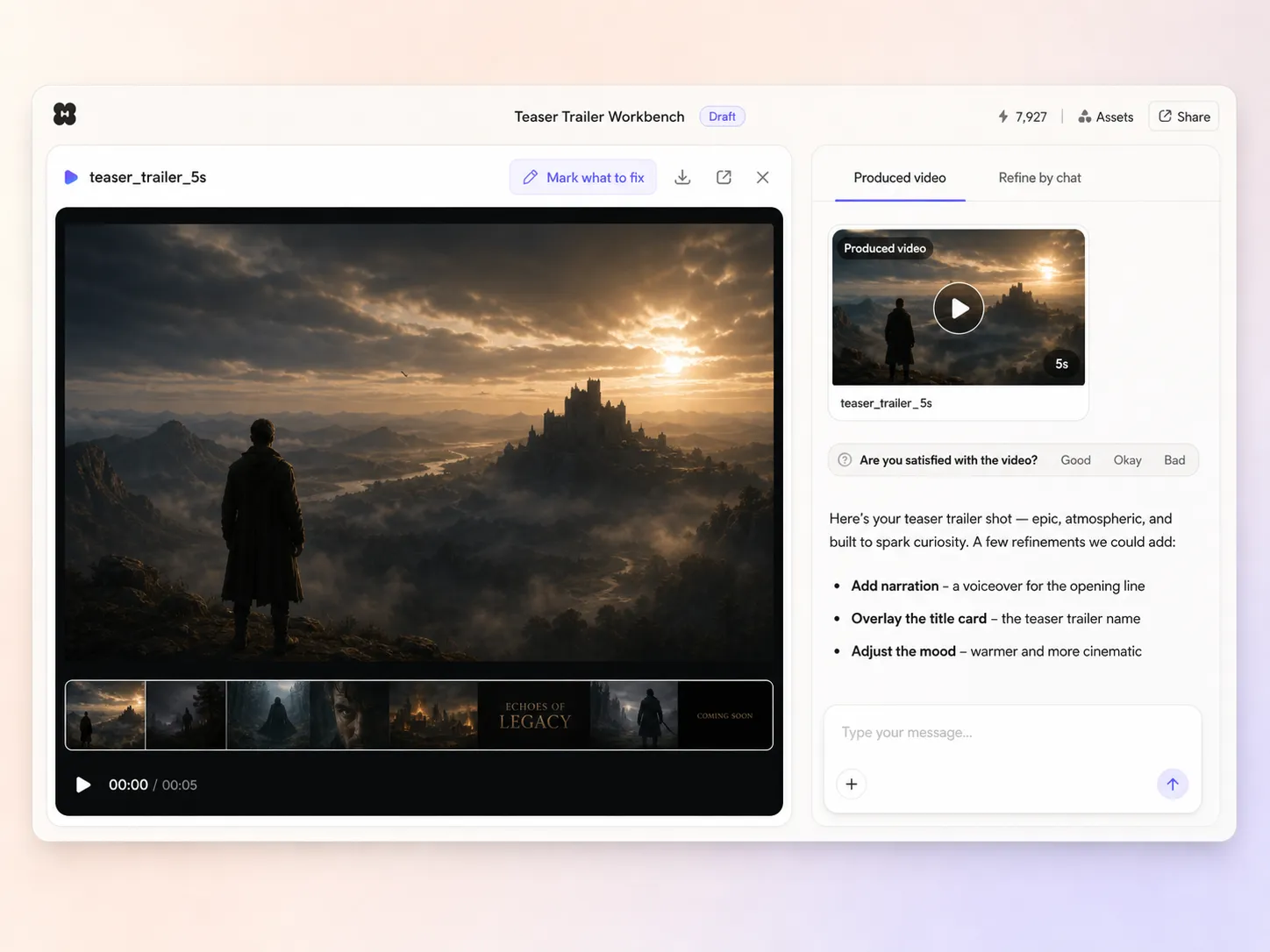Click the Teaser Trailer Workbench title
This screenshot has height=952, width=1270.
click(599, 117)
